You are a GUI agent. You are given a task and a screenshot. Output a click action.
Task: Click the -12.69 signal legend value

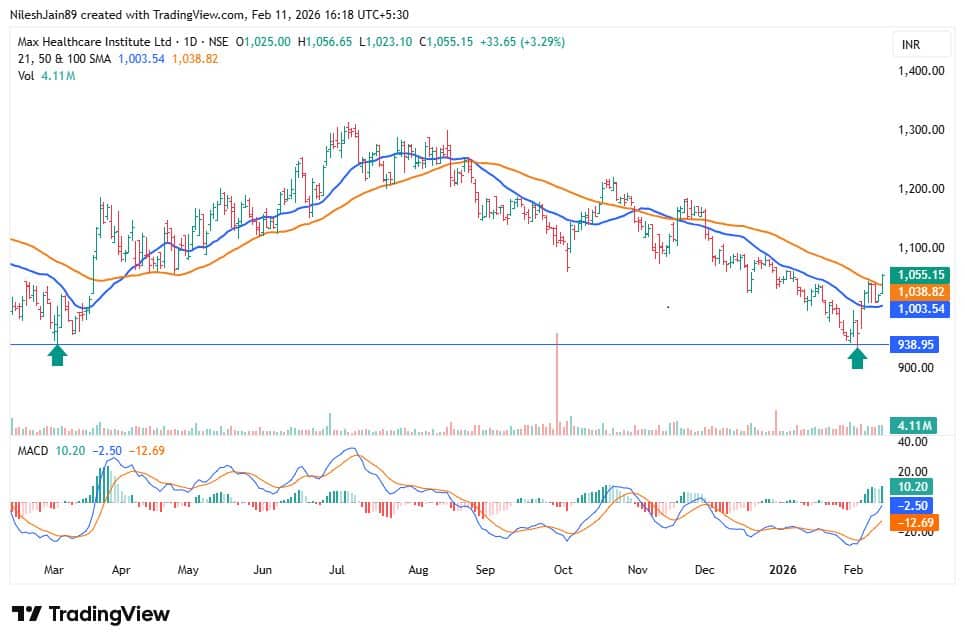click(x=147, y=451)
